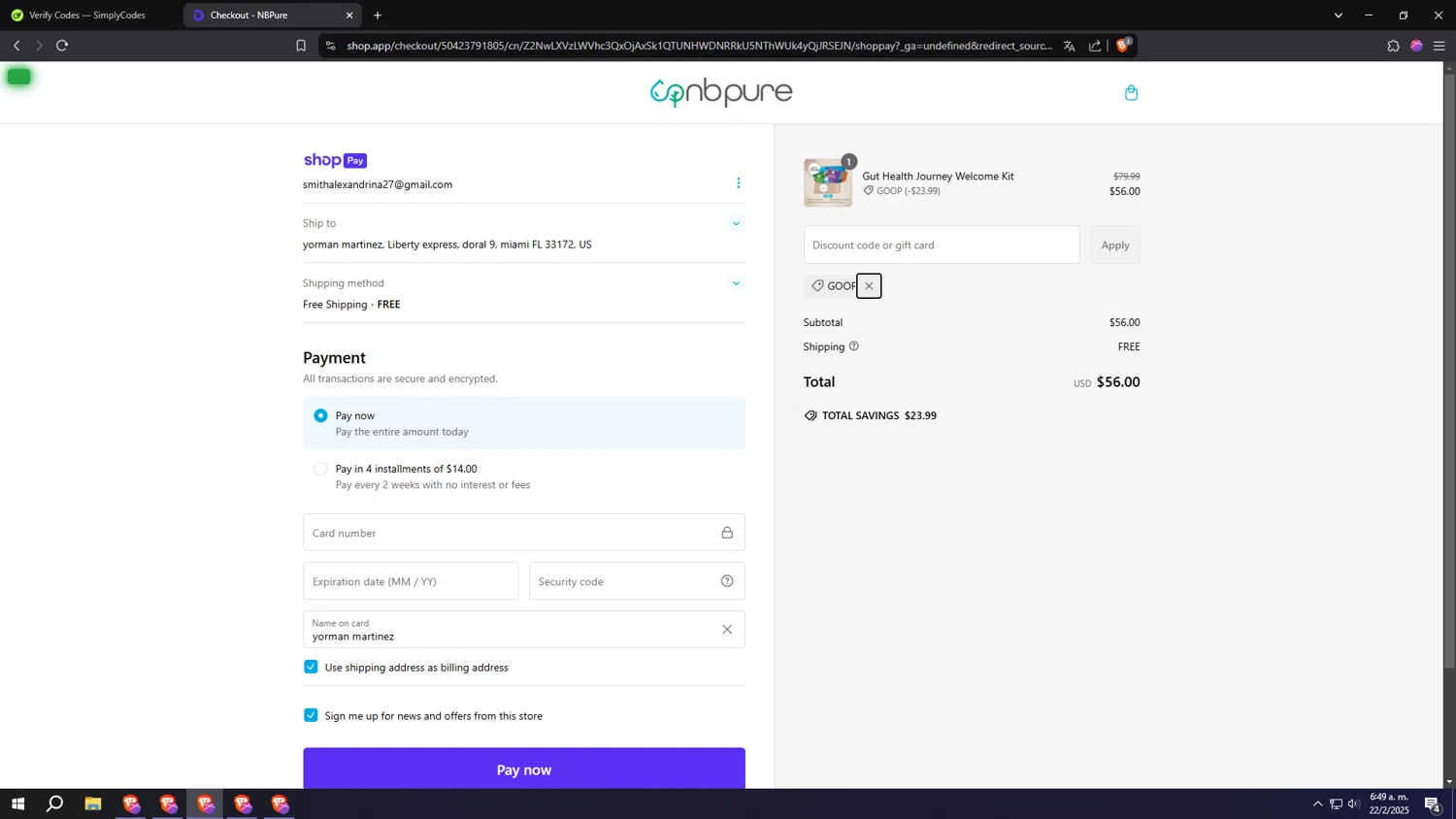
Task: Click the network tray icon
Action: 1336,803
